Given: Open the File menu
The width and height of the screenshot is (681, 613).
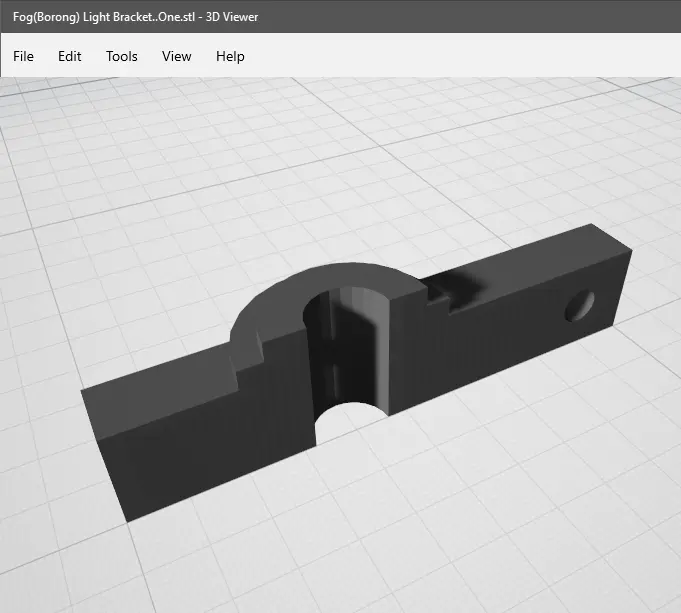Looking at the screenshot, I should (x=23, y=56).
